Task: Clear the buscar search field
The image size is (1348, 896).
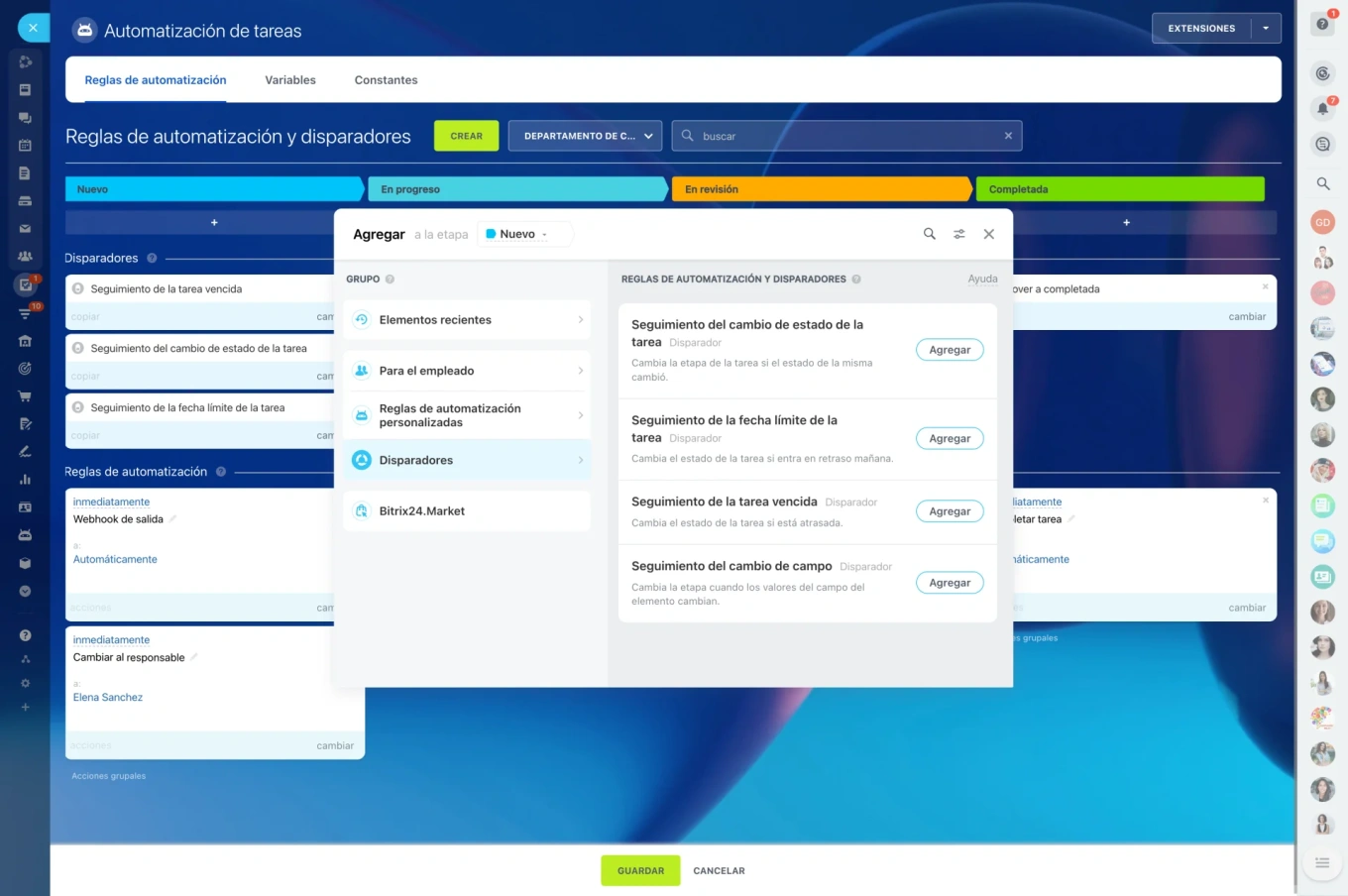Action: 1008,136
